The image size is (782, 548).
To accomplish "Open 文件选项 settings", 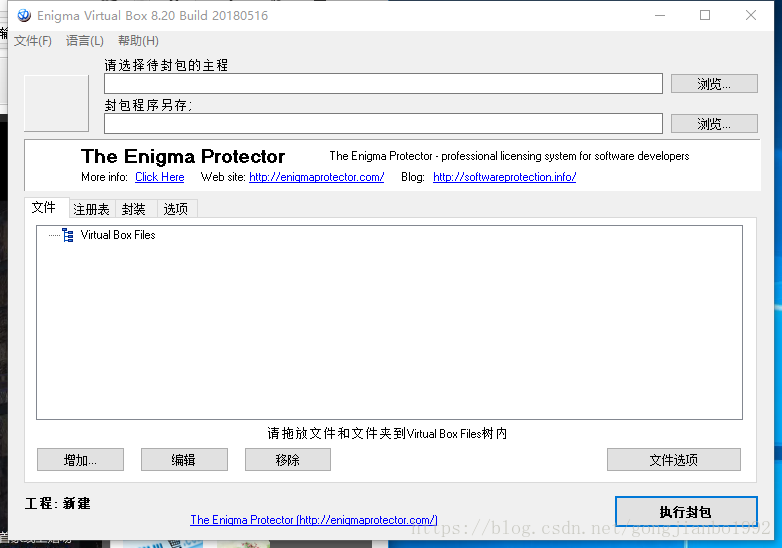I will coord(674,460).
